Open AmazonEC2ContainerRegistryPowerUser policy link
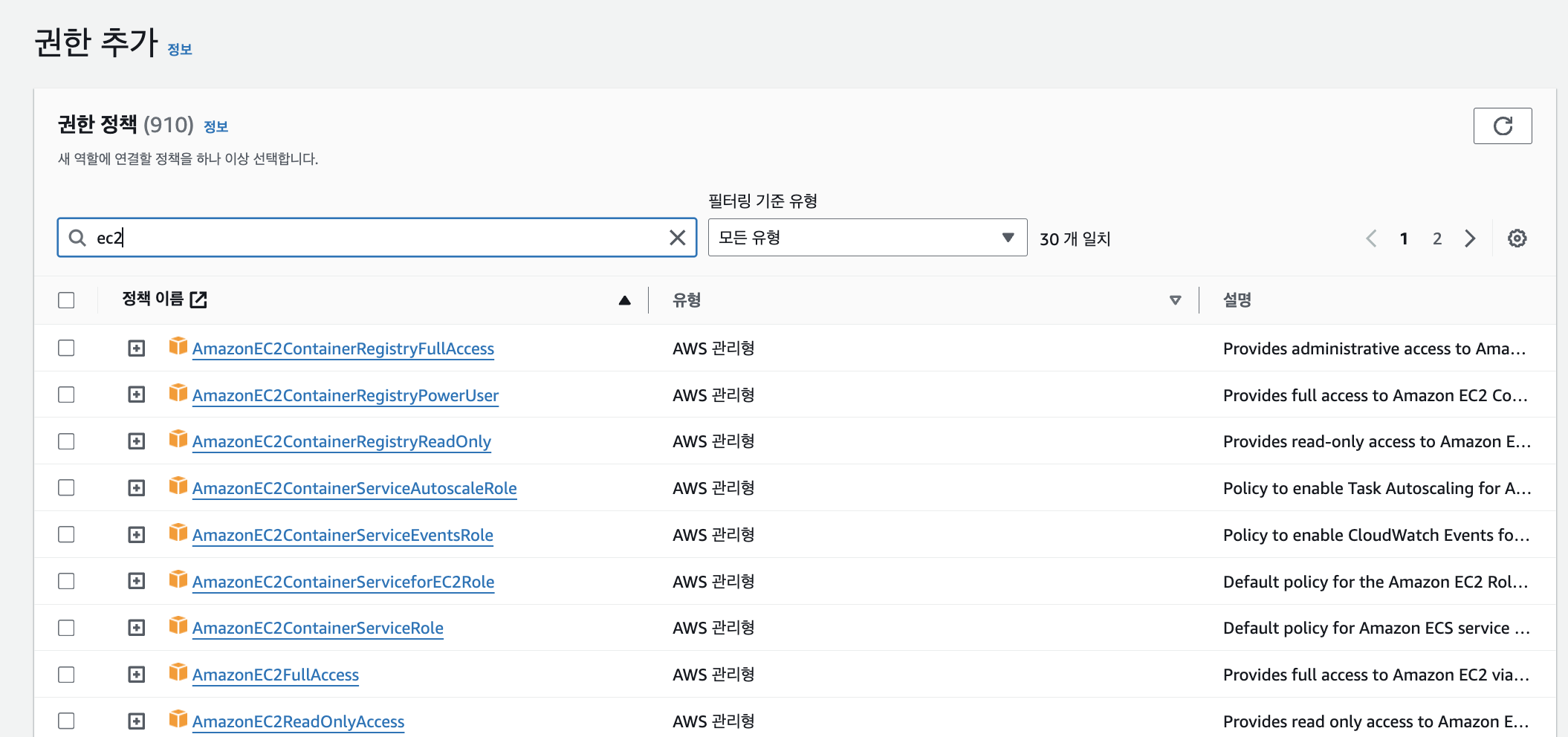 coord(346,395)
